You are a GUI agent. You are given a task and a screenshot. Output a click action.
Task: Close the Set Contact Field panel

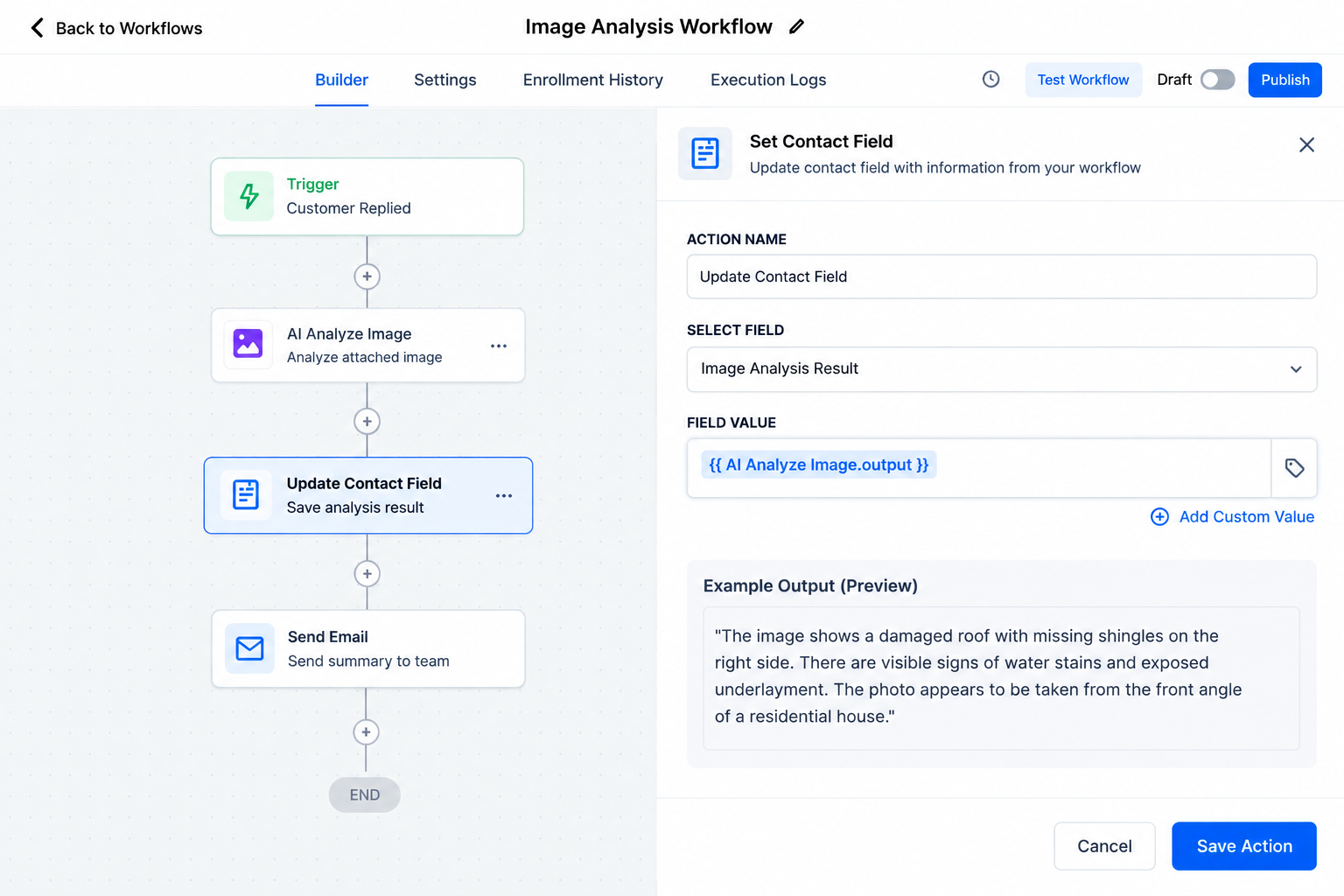pyautogui.click(x=1306, y=144)
